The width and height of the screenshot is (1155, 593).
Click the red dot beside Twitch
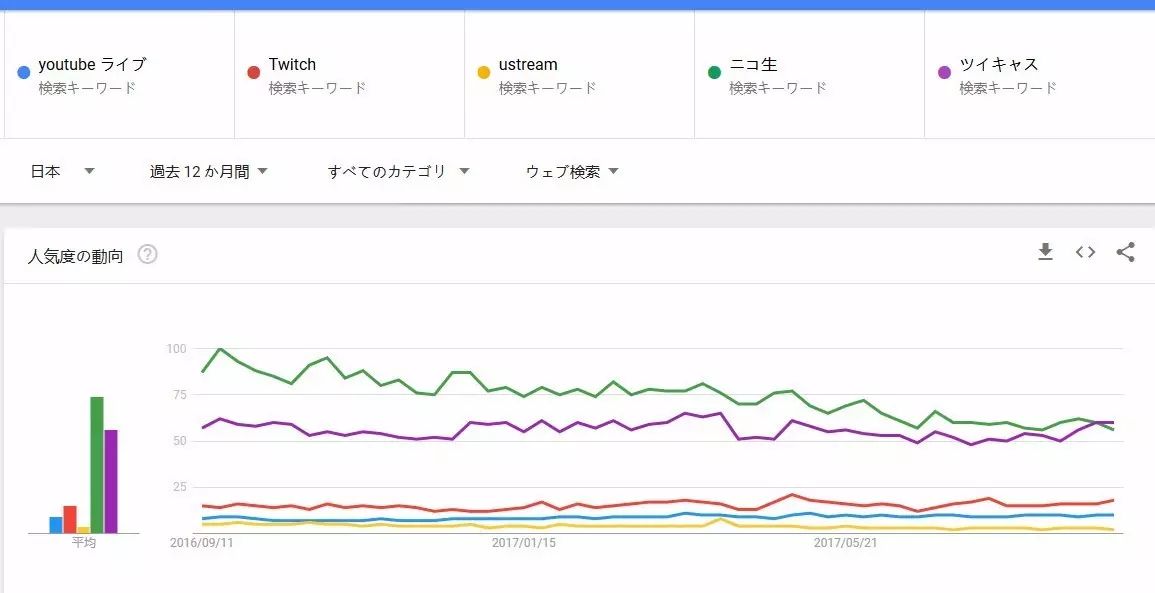pyautogui.click(x=254, y=72)
